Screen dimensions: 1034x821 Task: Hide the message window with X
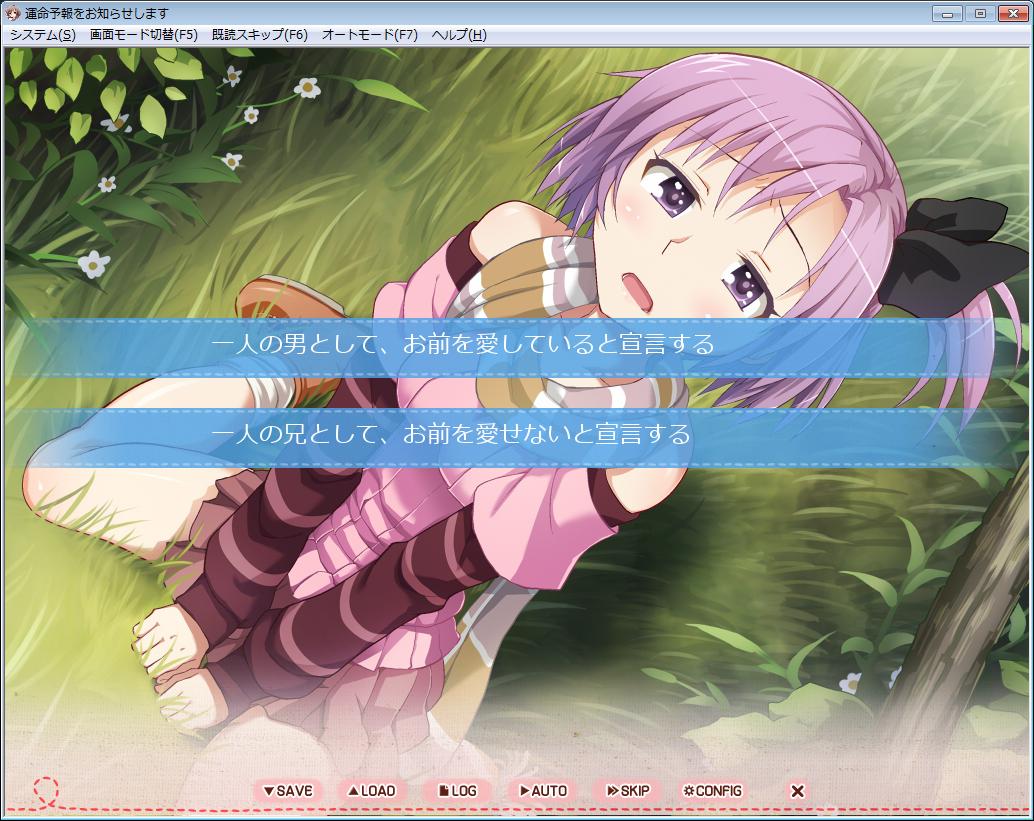coord(797,791)
